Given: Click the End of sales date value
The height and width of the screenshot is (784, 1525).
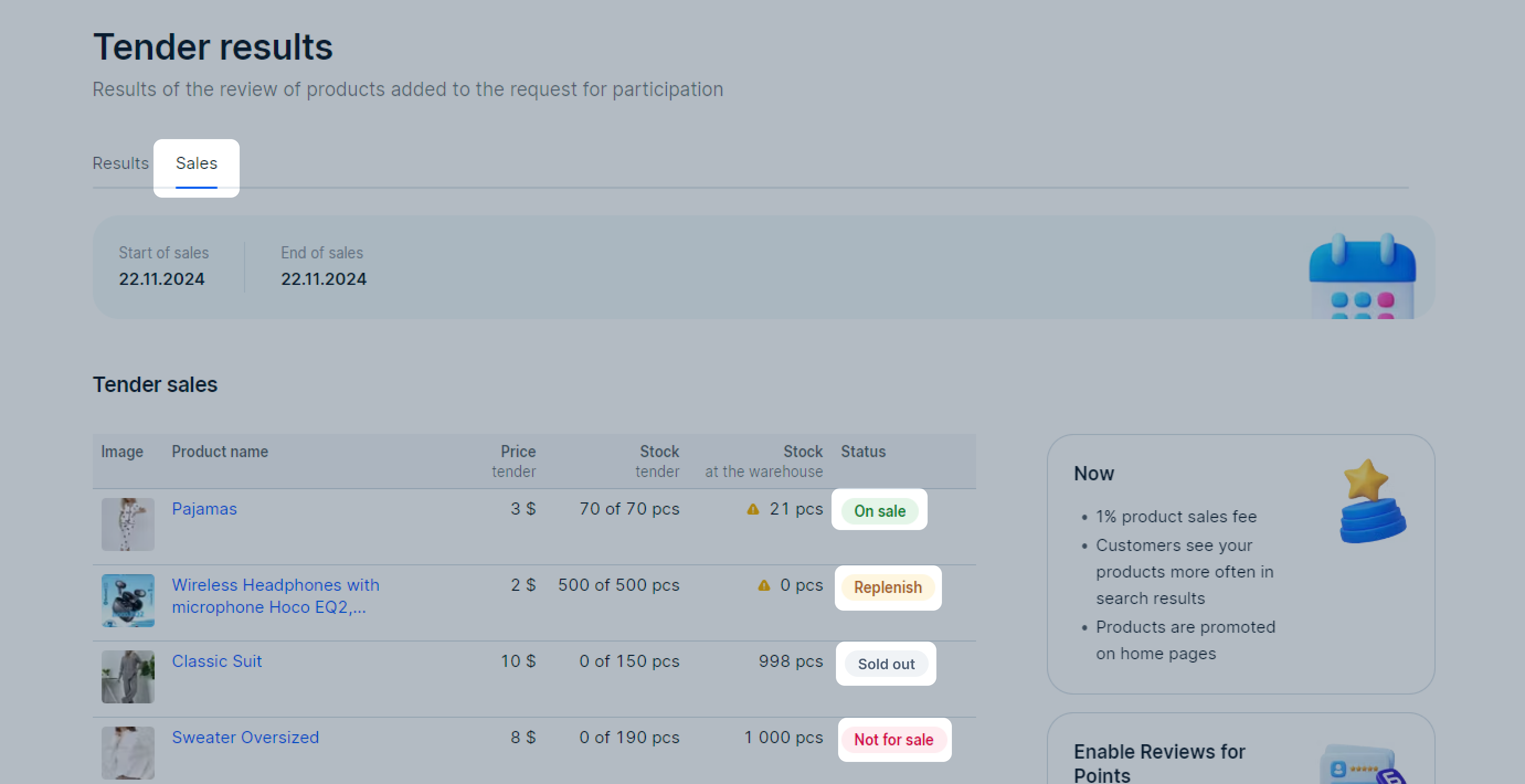Looking at the screenshot, I should (323, 279).
